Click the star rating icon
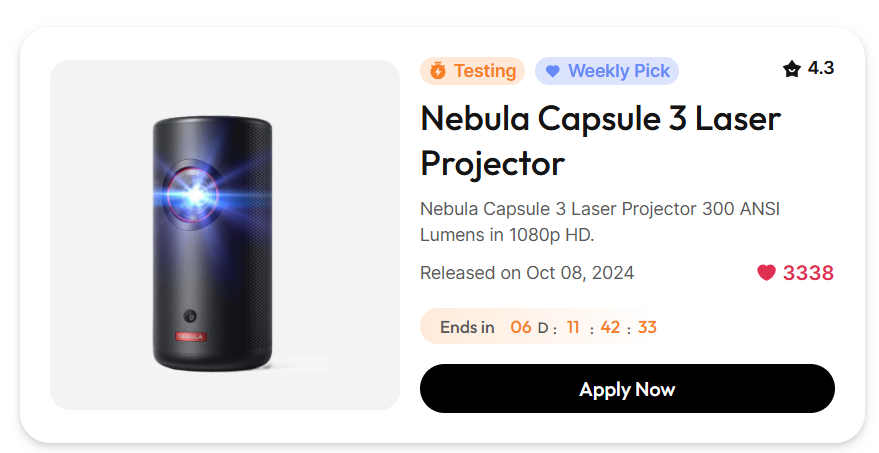The image size is (879, 453). click(x=792, y=69)
